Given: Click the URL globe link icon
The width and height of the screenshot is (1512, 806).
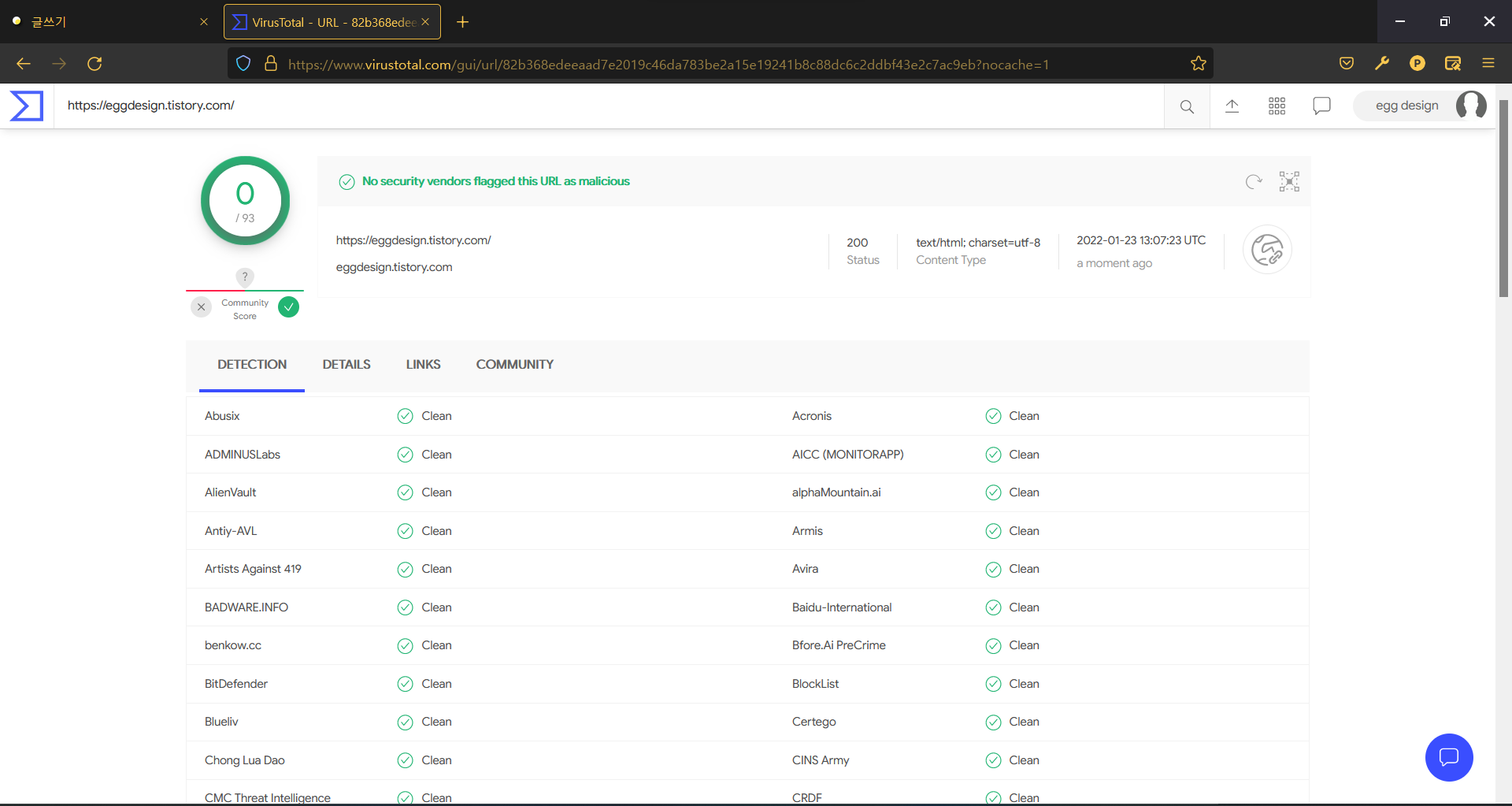Looking at the screenshot, I should click(1267, 251).
